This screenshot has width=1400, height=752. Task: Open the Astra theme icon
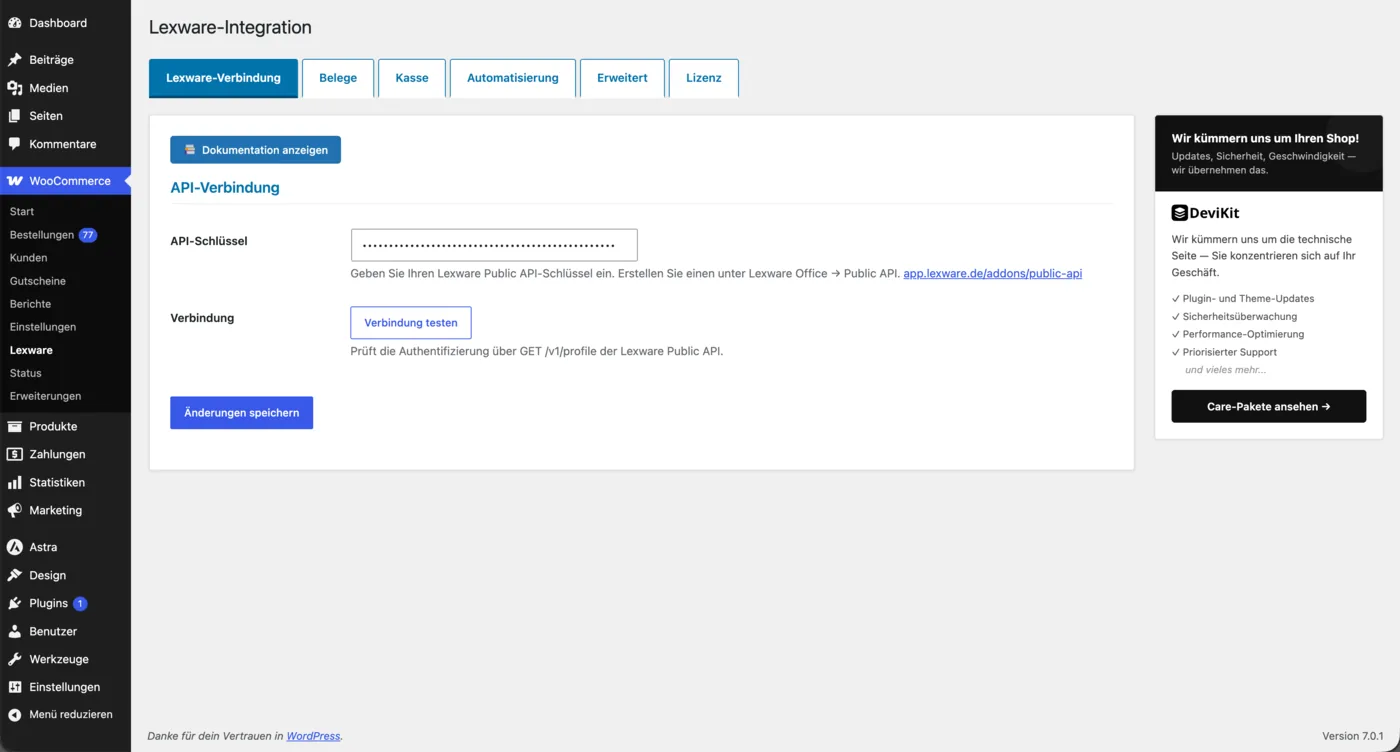14,547
